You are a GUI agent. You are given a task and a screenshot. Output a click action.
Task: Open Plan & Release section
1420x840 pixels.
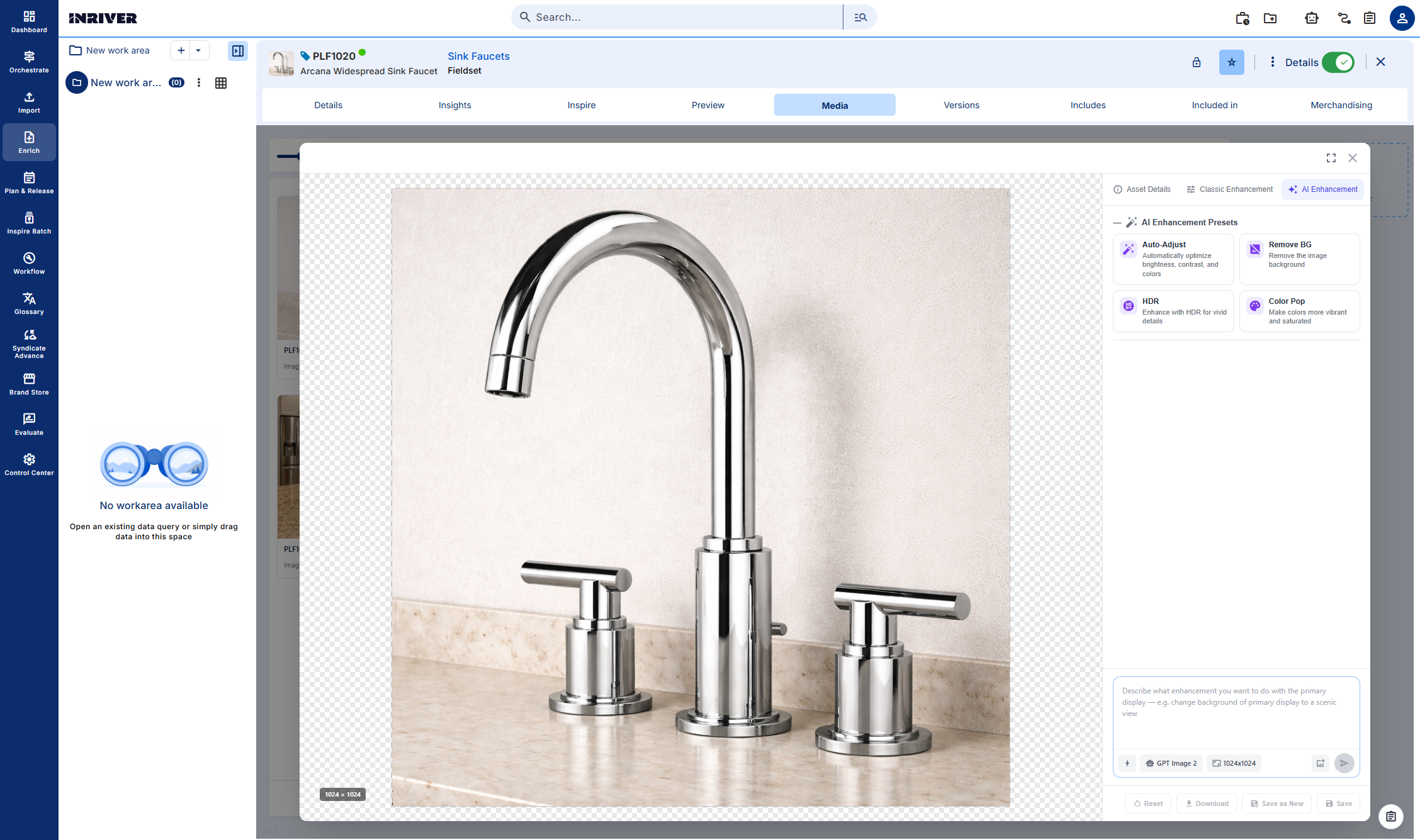(x=29, y=182)
